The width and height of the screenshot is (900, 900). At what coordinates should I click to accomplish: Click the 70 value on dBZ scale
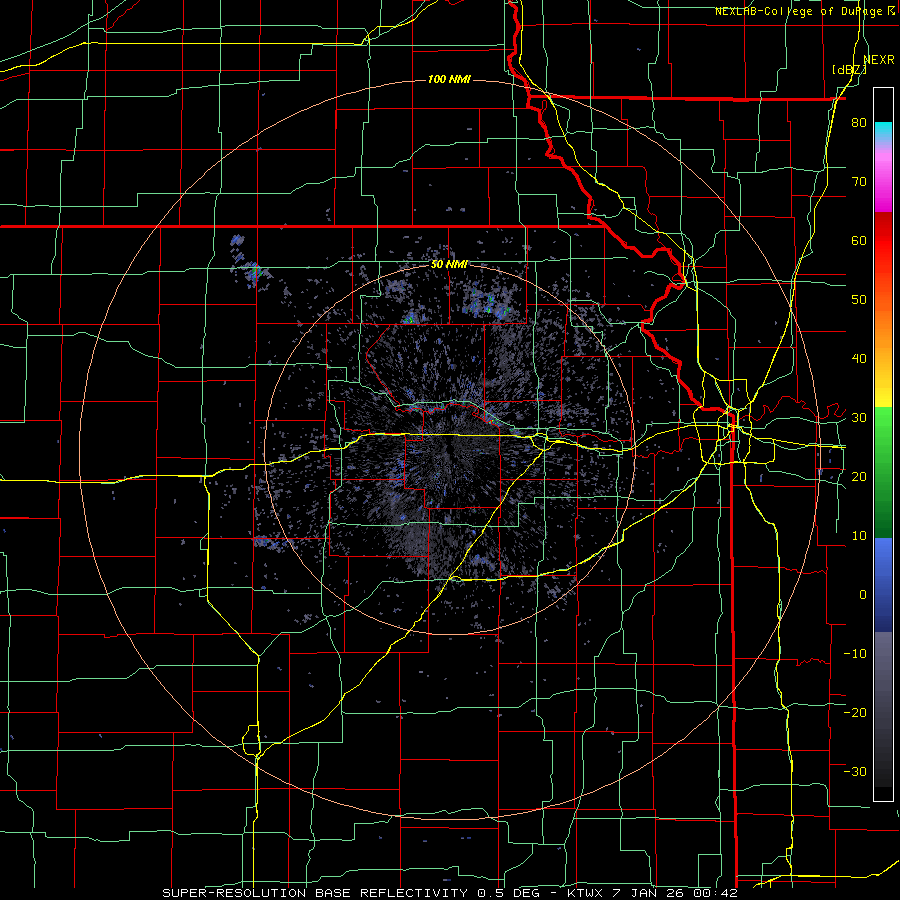pos(859,182)
